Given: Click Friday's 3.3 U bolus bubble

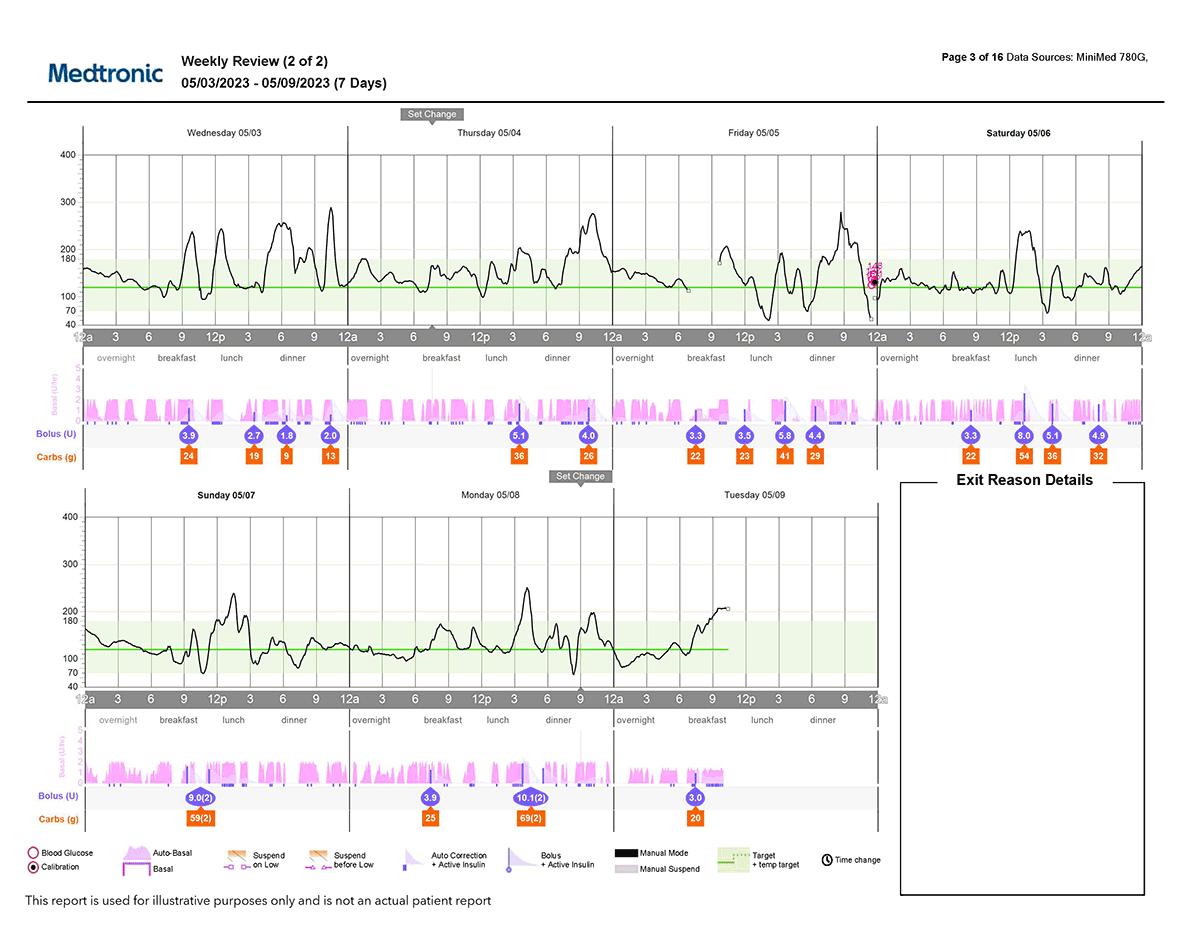Looking at the screenshot, I should pyautogui.click(x=696, y=436).
